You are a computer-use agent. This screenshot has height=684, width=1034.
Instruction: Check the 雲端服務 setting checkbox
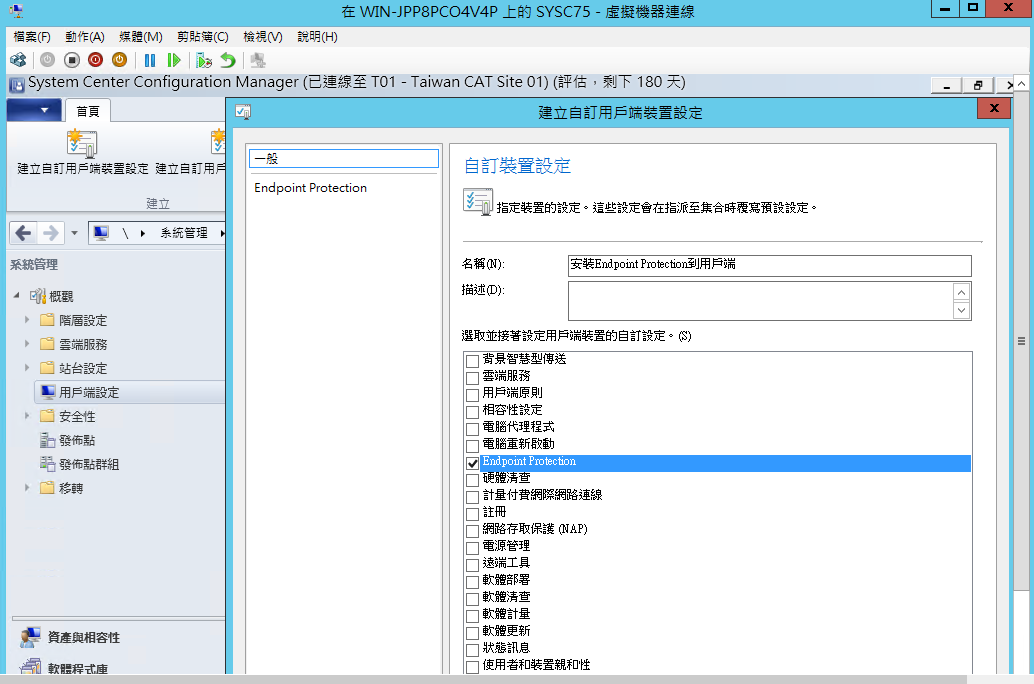(472, 378)
